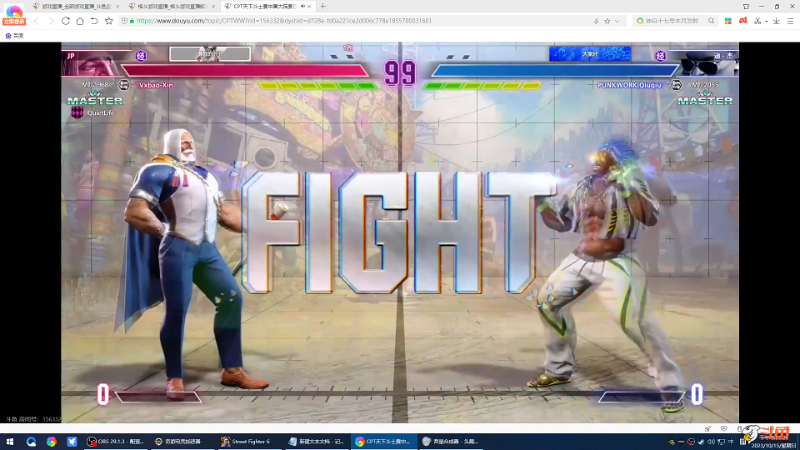Click the browser logo login avatar
Viewport: 800px width, 450px height.
tap(14, 14)
